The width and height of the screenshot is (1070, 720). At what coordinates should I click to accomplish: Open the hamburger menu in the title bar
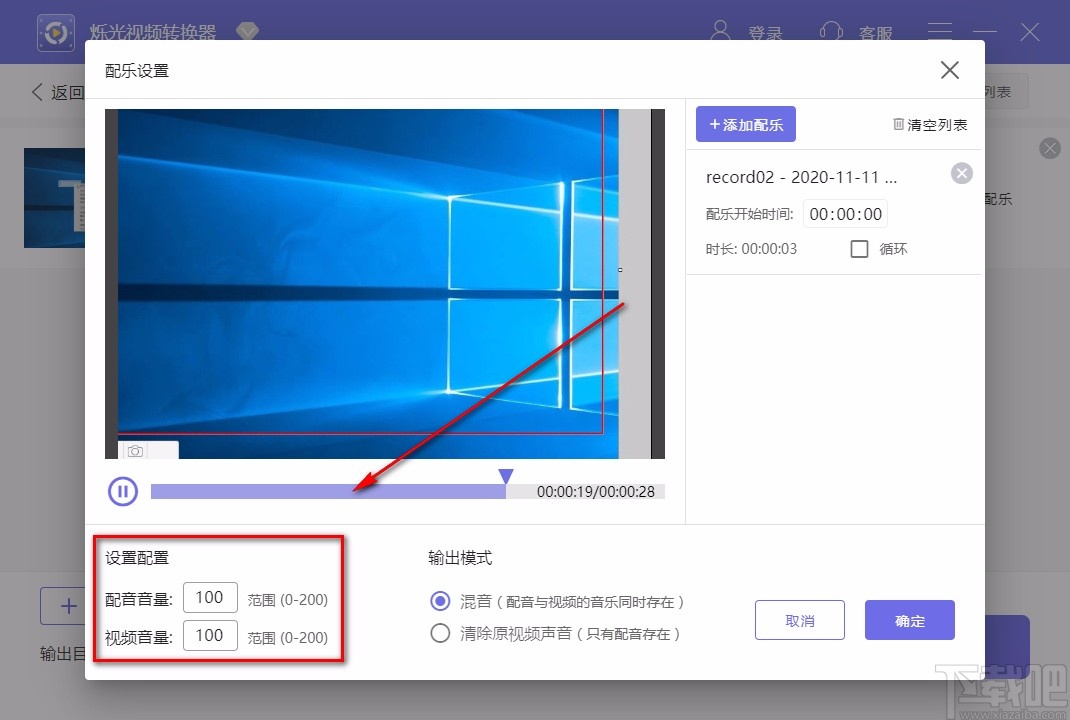point(940,31)
